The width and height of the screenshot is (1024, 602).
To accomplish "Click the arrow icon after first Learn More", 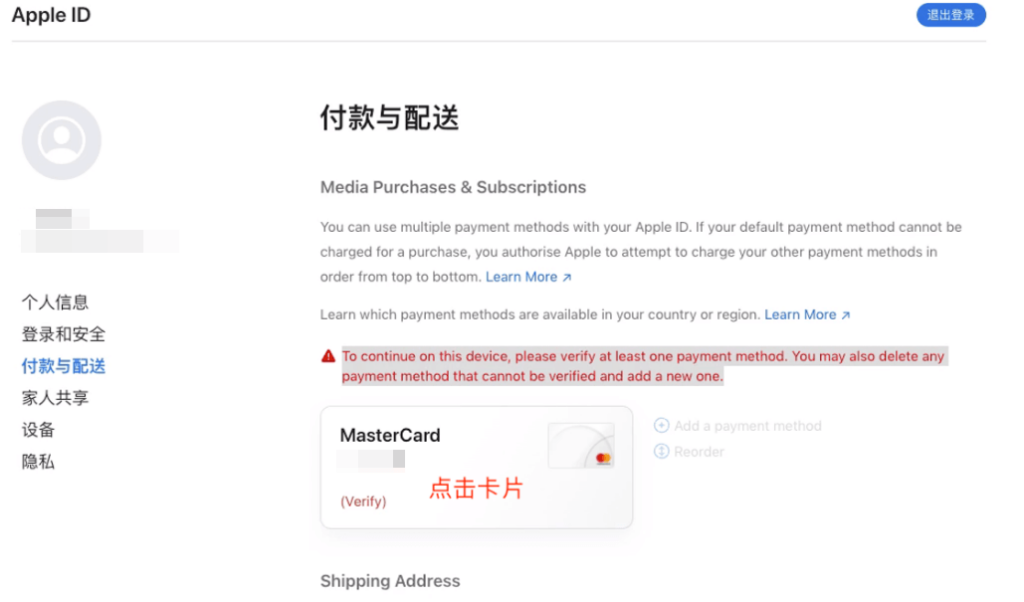I will point(567,277).
